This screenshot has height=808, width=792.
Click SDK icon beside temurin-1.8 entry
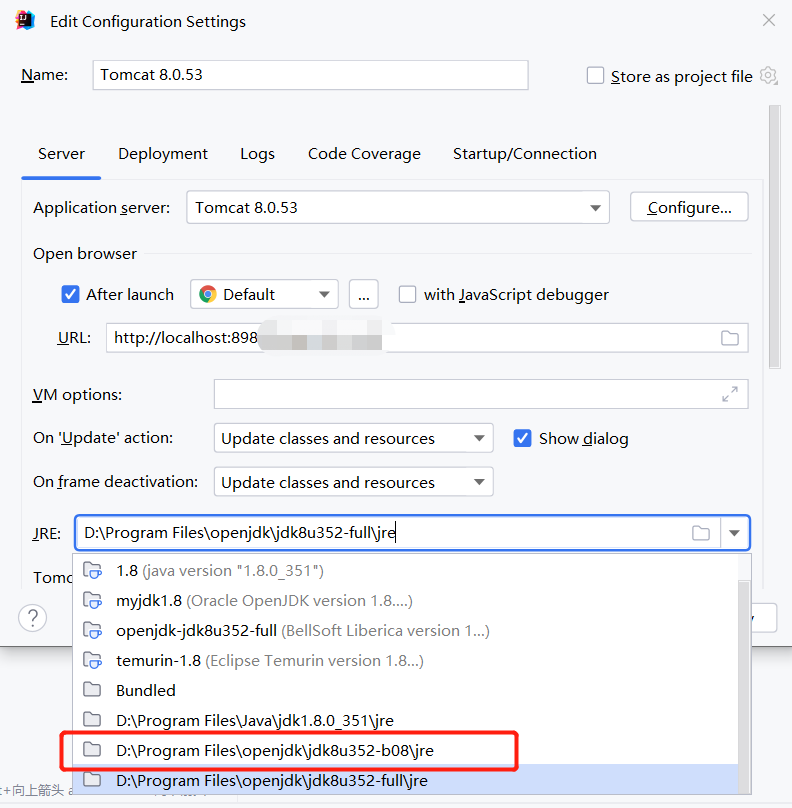point(93,661)
